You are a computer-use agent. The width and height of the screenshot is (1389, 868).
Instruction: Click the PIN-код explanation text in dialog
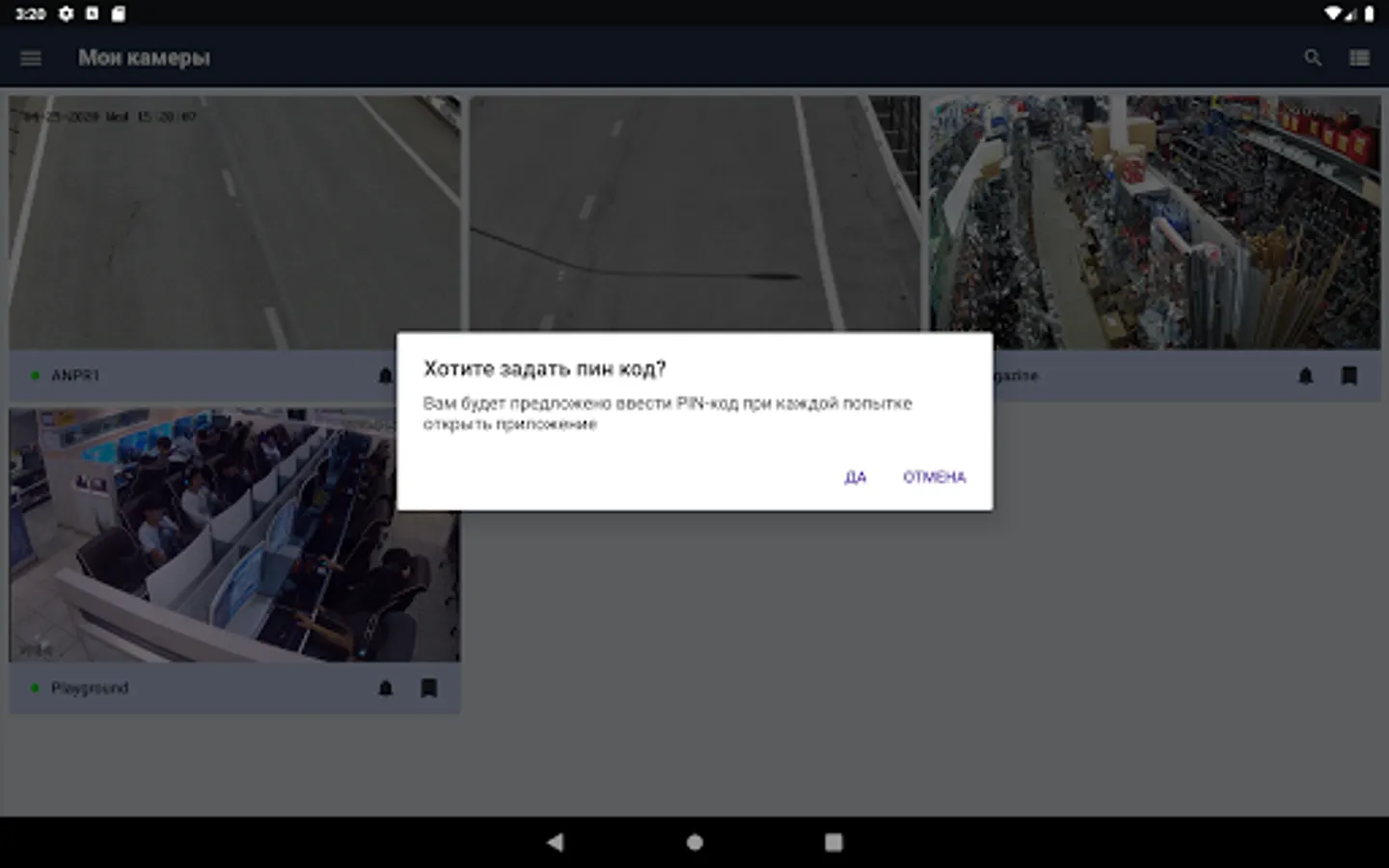pos(667,413)
